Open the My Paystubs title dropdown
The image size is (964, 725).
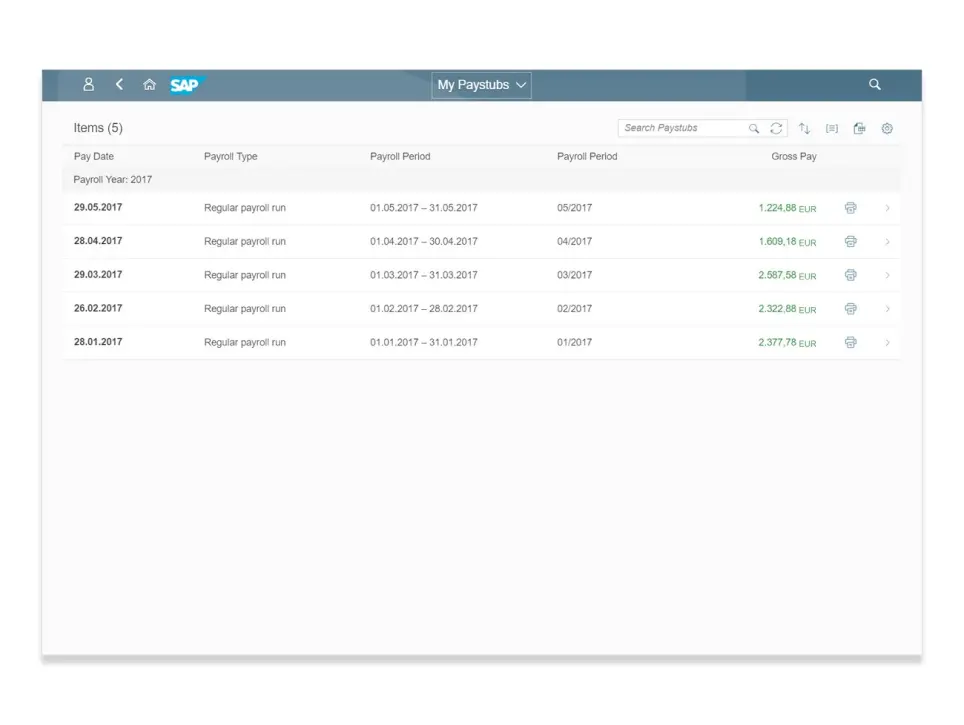(481, 85)
